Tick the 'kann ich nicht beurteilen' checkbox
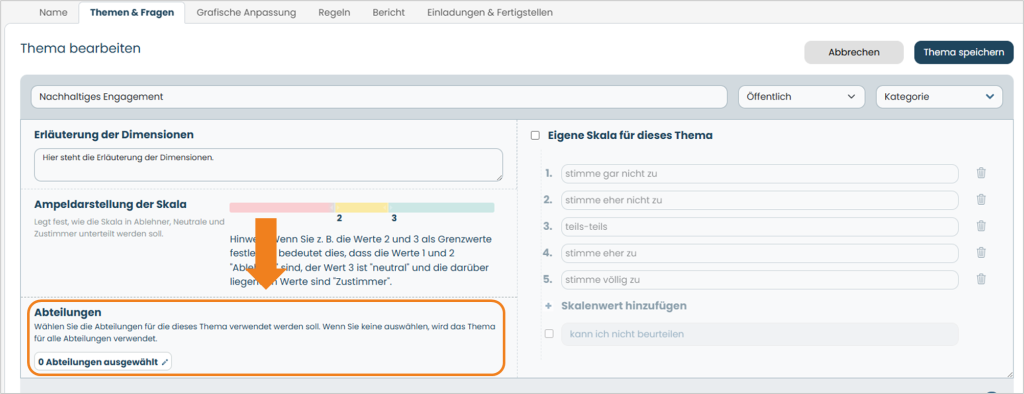 (x=549, y=334)
